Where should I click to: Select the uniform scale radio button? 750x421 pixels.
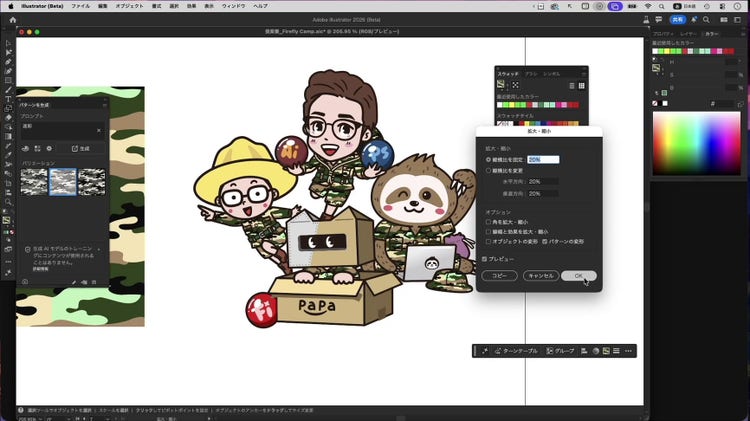tap(488, 159)
